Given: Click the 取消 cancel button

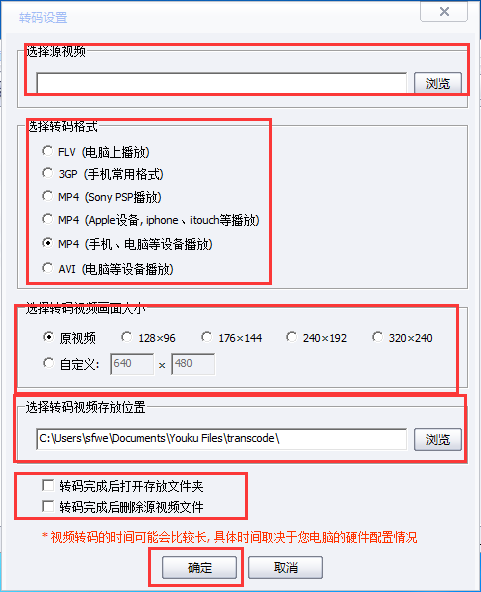Looking at the screenshot, I should pos(285,567).
